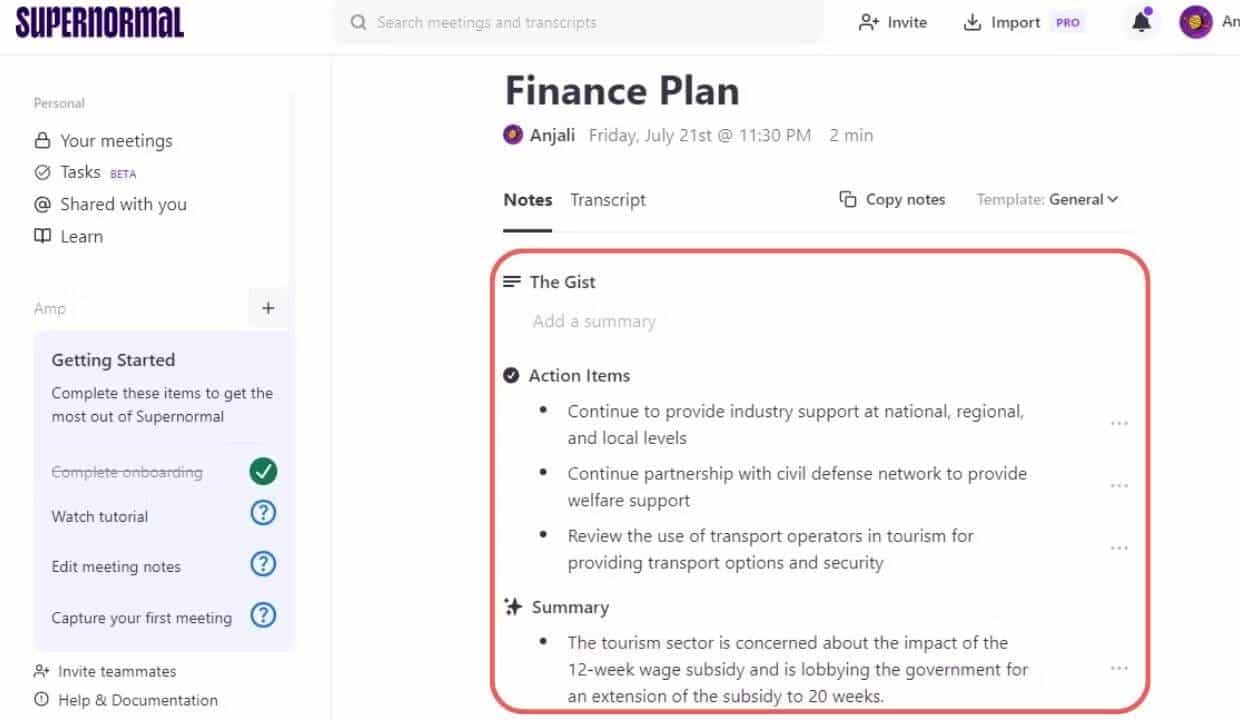Click the Watch tutorial question mark icon
Screen dimensions: 1240x720
[x=263, y=514]
